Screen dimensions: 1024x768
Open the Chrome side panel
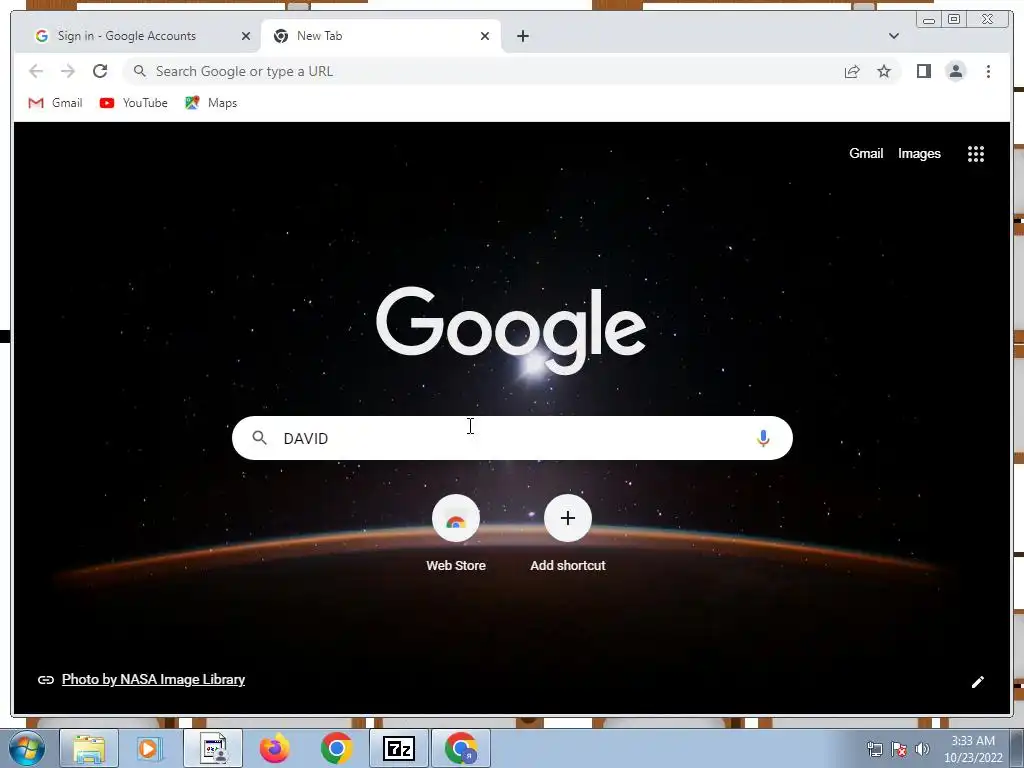click(x=923, y=71)
